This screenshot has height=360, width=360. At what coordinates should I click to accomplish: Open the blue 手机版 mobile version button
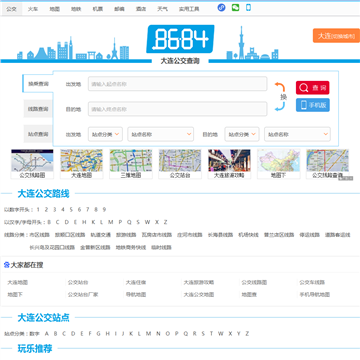[313, 105]
